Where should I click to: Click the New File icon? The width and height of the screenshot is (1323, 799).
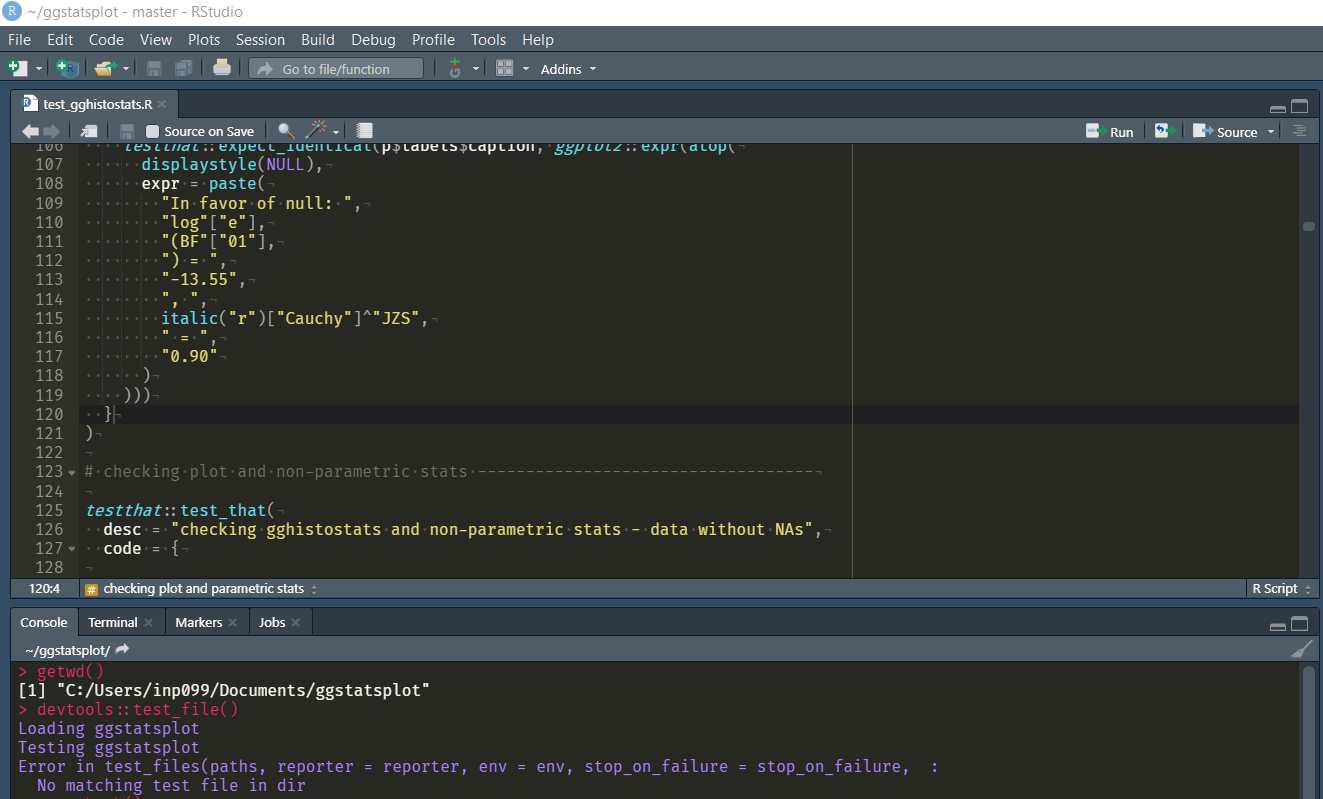click(x=17, y=68)
